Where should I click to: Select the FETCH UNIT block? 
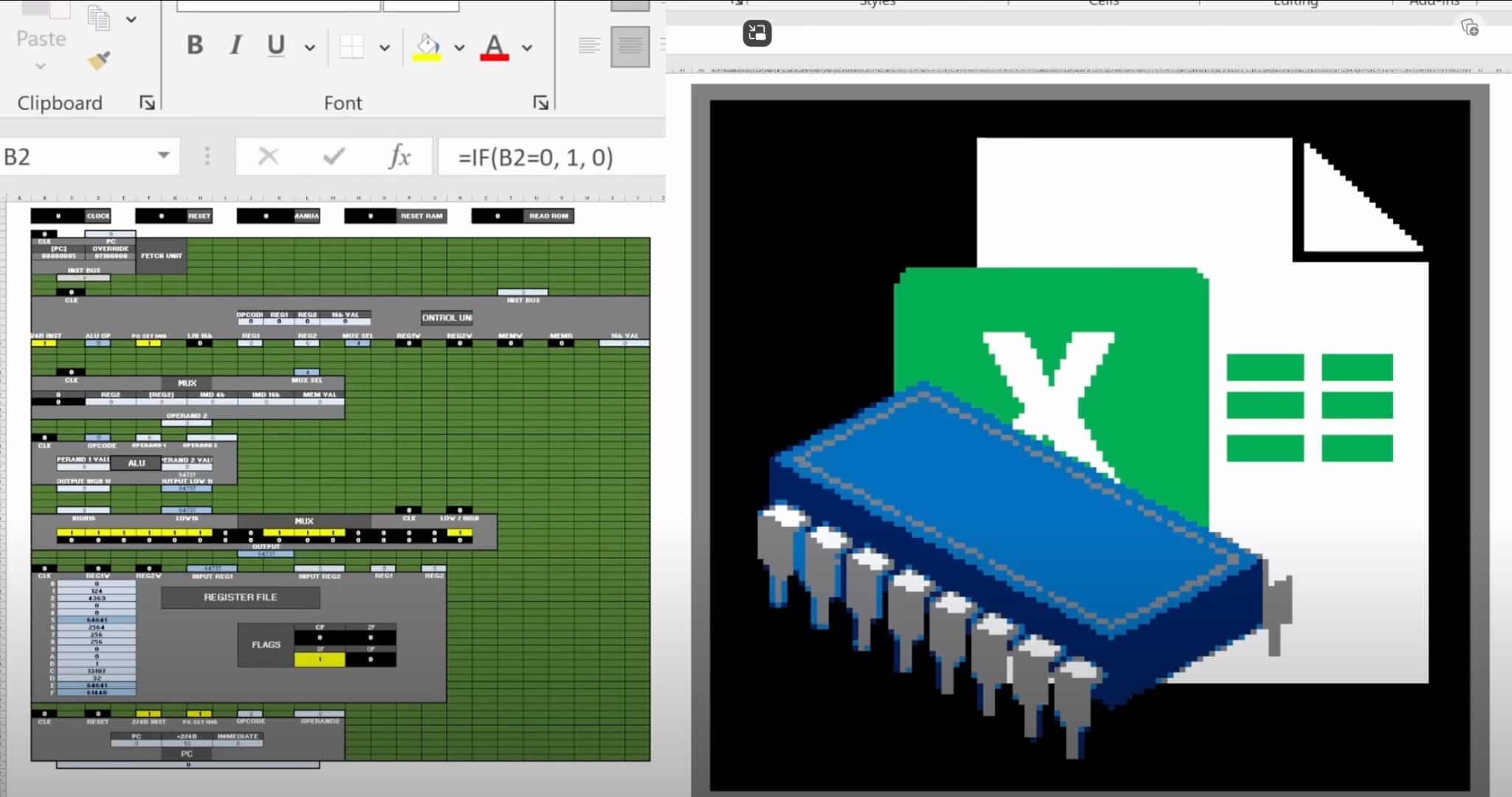click(x=161, y=256)
